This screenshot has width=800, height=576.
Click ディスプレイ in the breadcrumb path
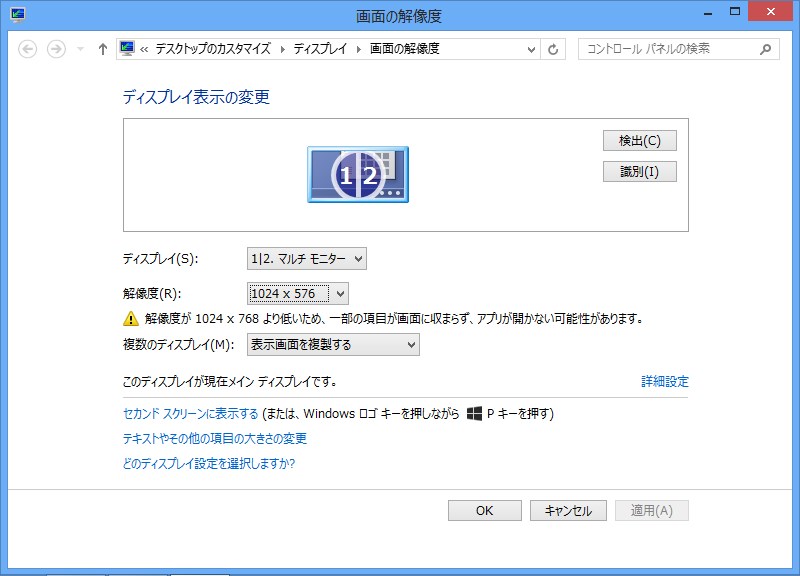click(x=322, y=49)
